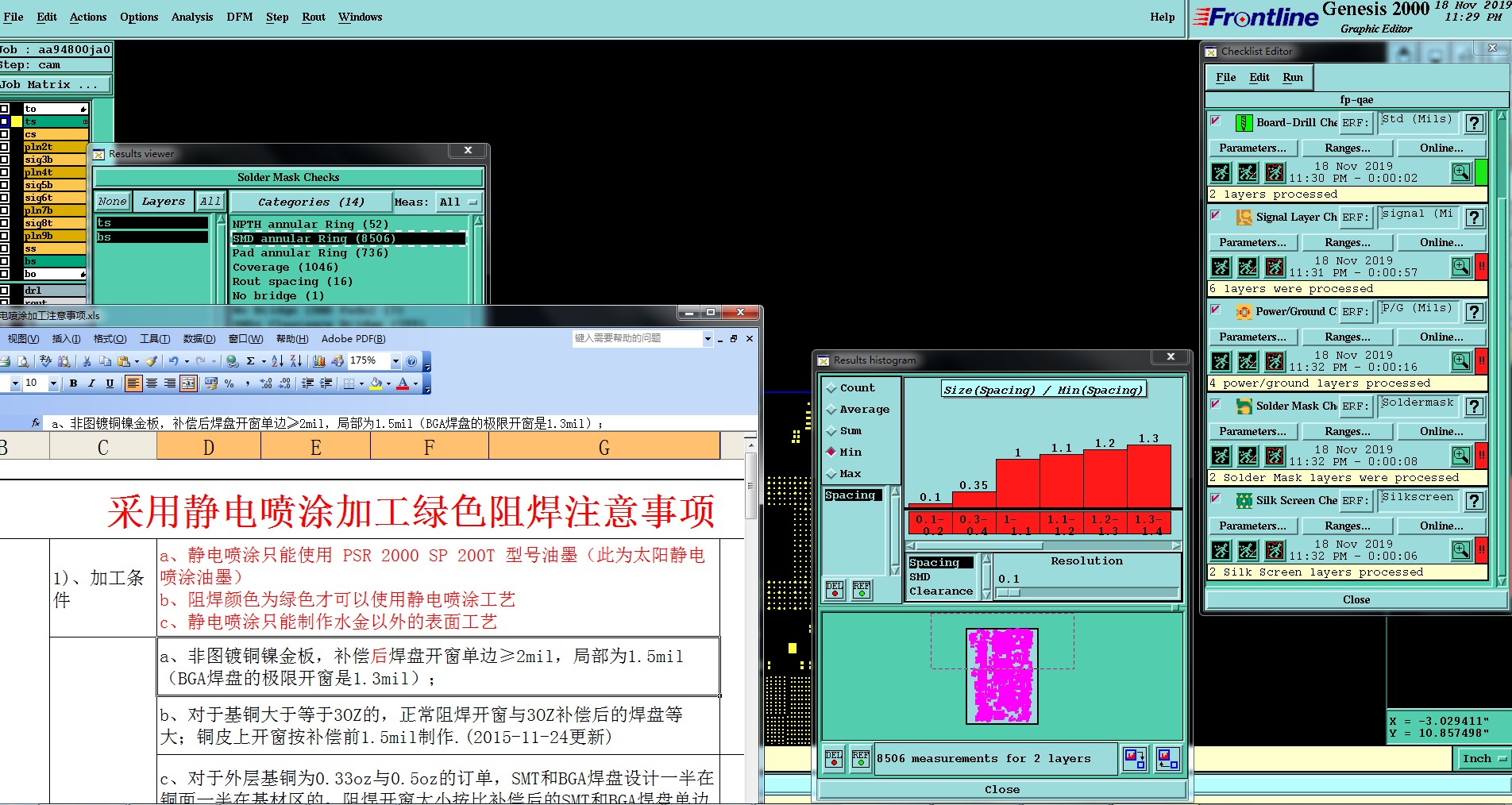This screenshot has height=805, width=1512.
Task: Open Rout menu
Action: point(314,17)
